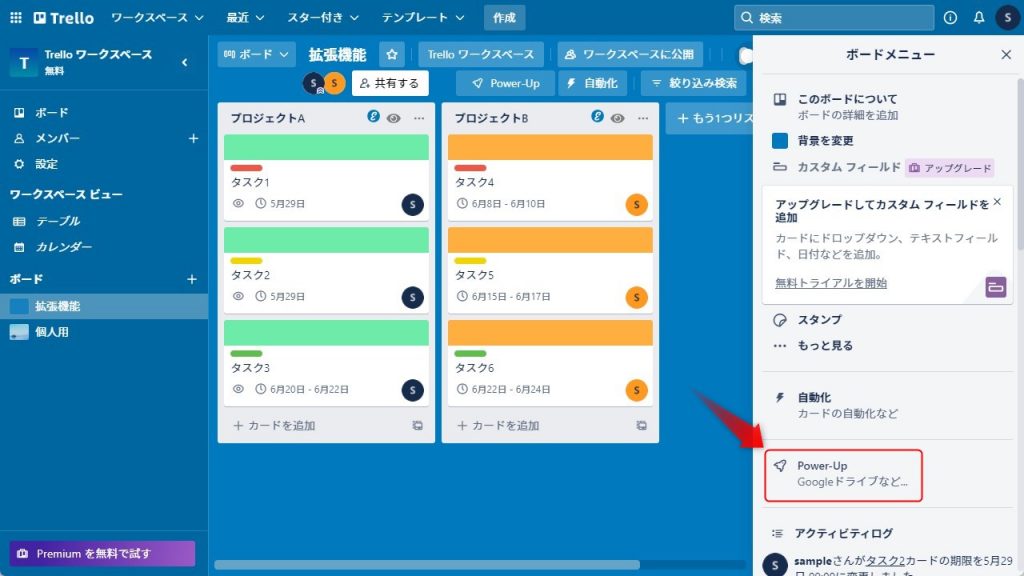Toggle due date on タスク3 card
This screenshot has height=576, width=1024.
[302, 389]
